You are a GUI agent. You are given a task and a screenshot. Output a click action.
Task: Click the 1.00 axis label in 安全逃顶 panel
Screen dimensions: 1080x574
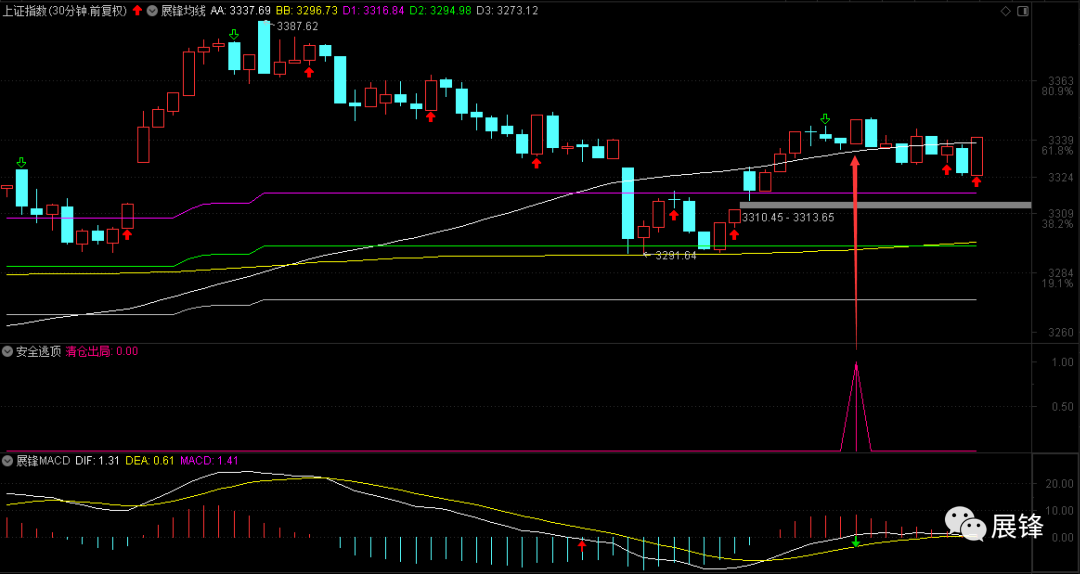pos(1061,361)
